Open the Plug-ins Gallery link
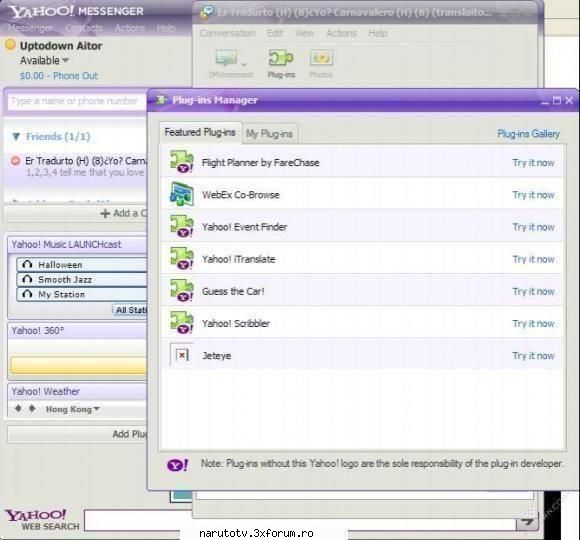 (528, 134)
